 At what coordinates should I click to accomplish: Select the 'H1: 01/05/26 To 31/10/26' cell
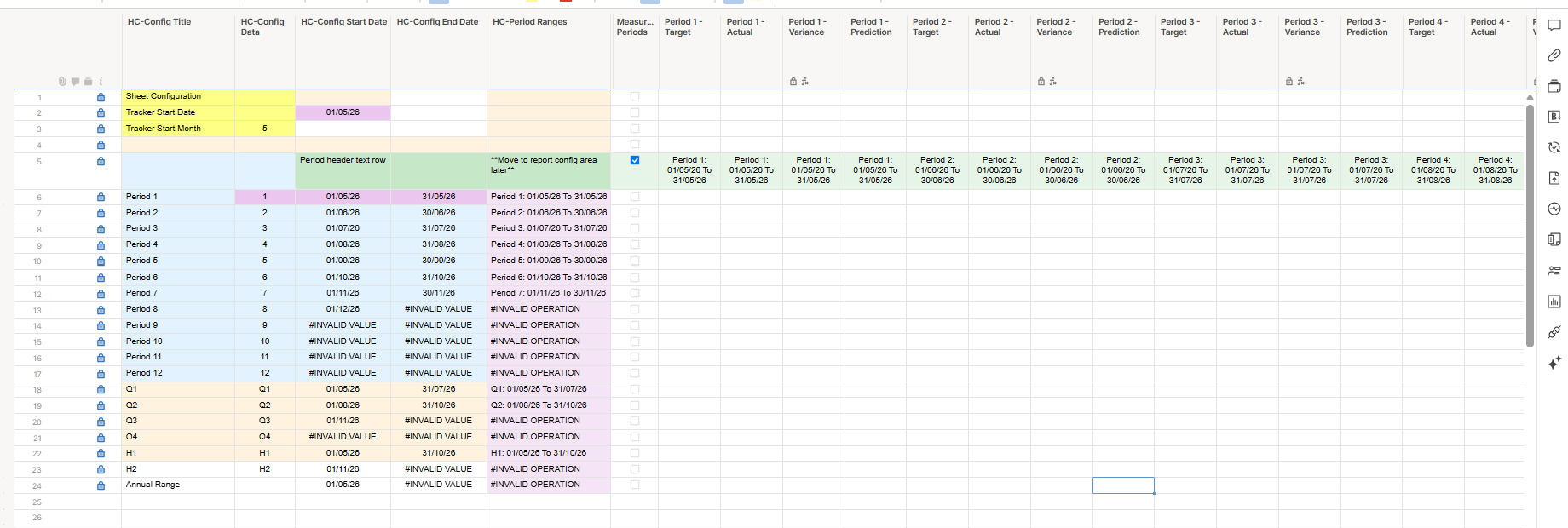[x=549, y=453]
